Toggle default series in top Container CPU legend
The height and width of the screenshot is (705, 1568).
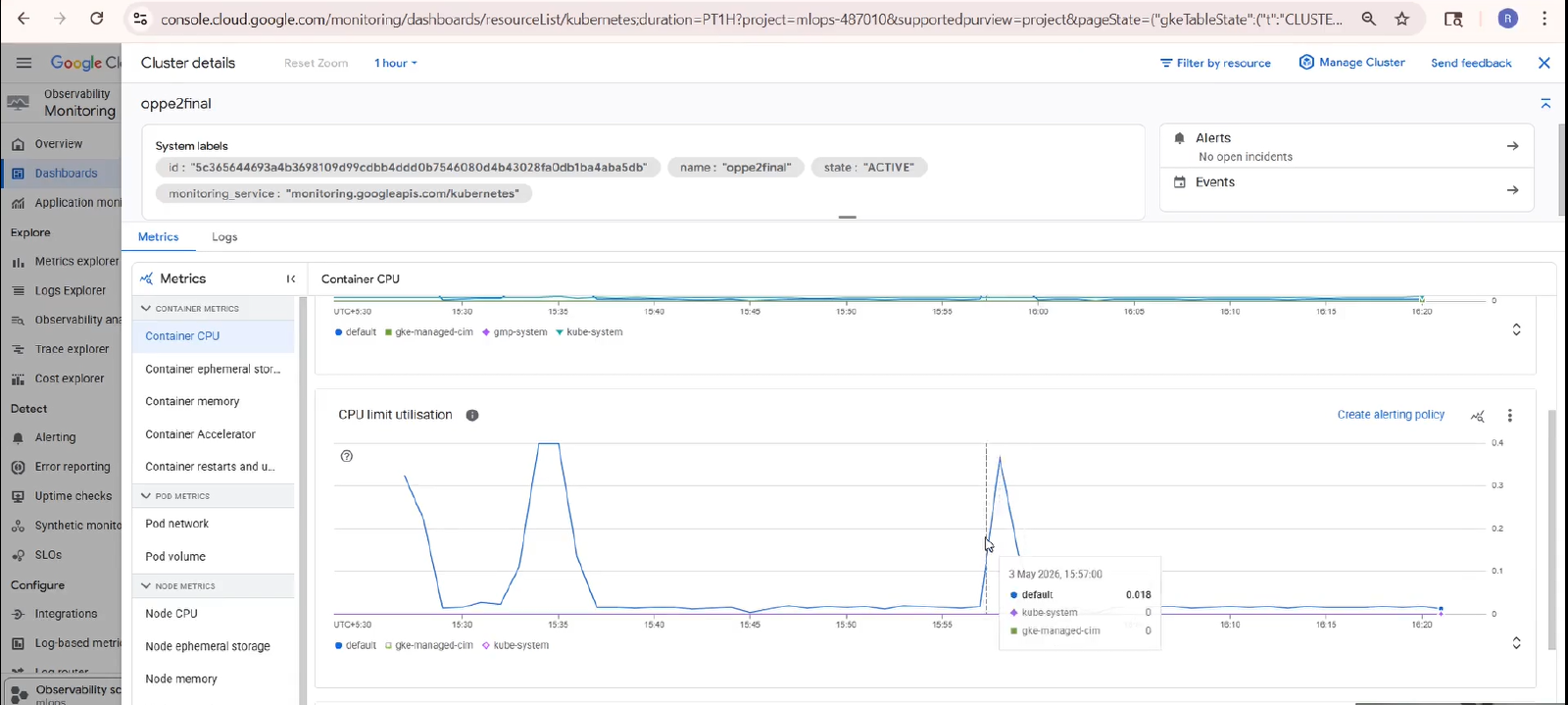[x=356, y=332]
